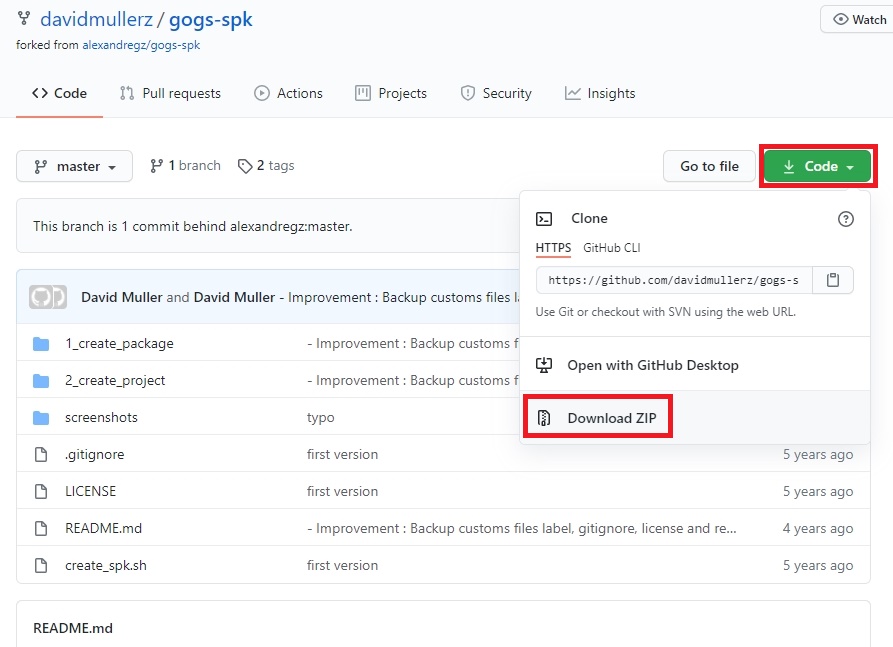Switch to the Actions tab

coord(288,93)
